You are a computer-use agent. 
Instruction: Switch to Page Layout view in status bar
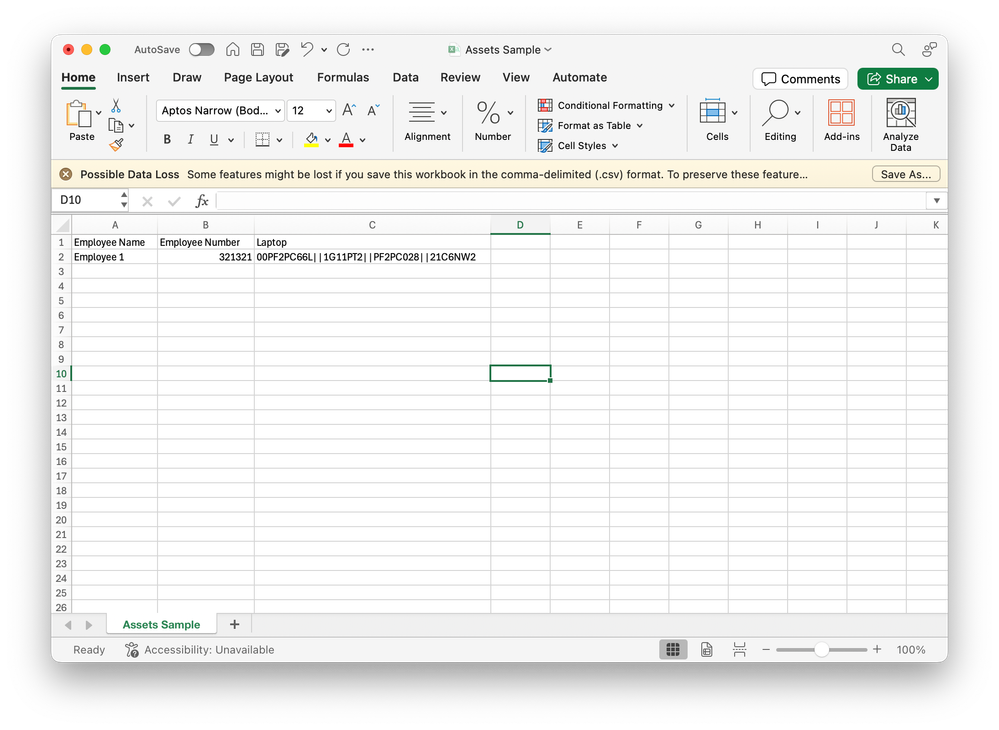pos(706,649)
